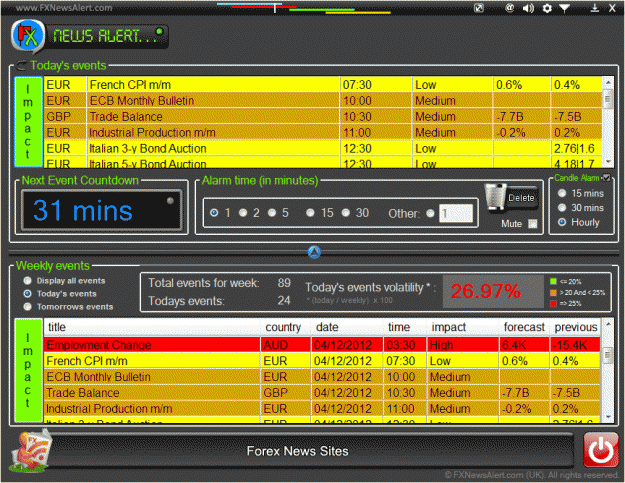Click the green Impact label in Today's events
Image resolution: width=625 pixels, height=483 pixels.
[x=28, y=122]
